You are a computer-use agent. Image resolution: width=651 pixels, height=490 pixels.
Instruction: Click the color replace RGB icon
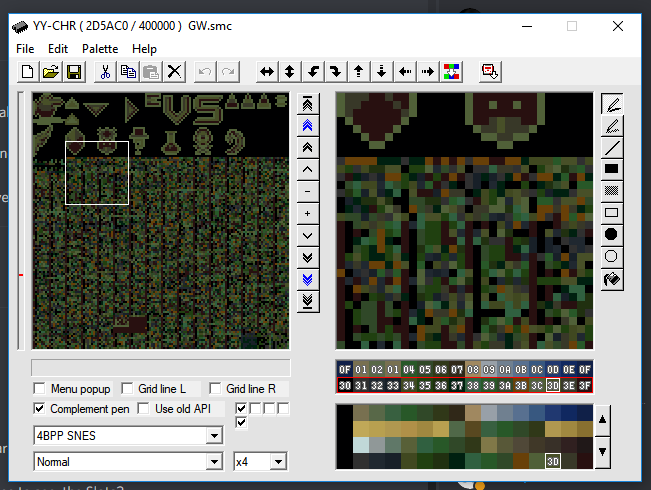point(451,72)
